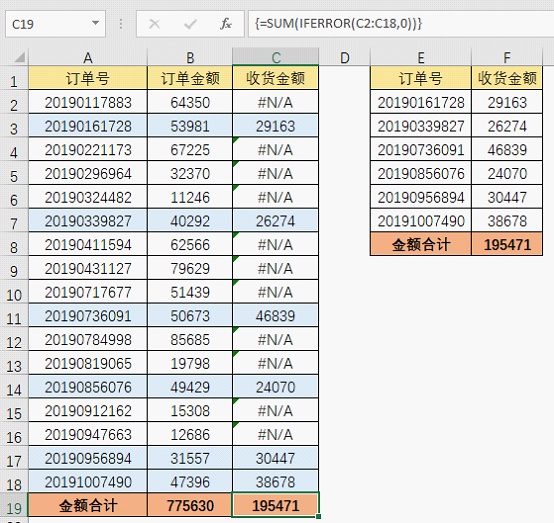Select order 20190819065 cell

point(88,363)
